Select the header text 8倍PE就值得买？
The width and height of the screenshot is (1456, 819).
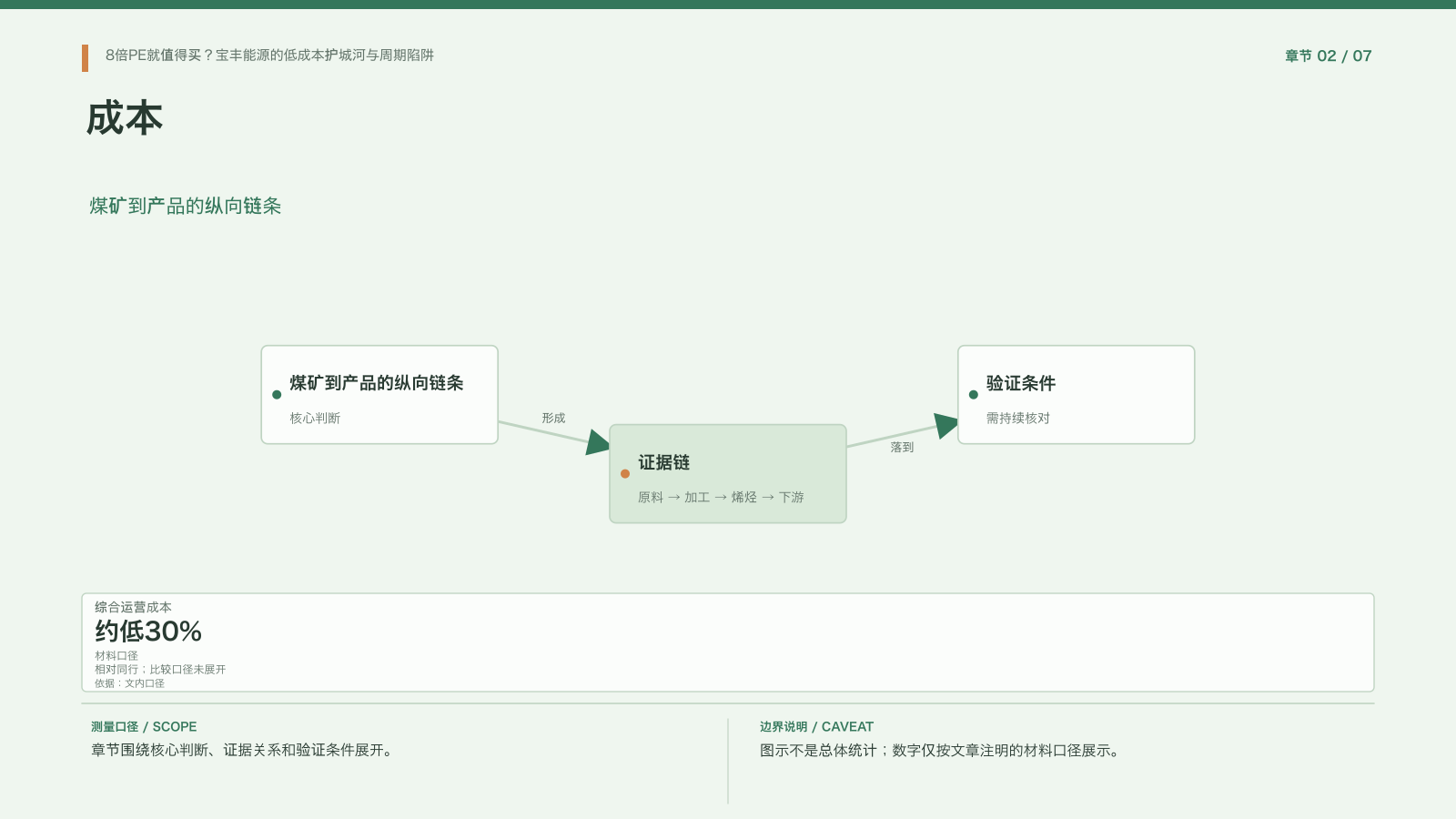(x=160, y=56)
